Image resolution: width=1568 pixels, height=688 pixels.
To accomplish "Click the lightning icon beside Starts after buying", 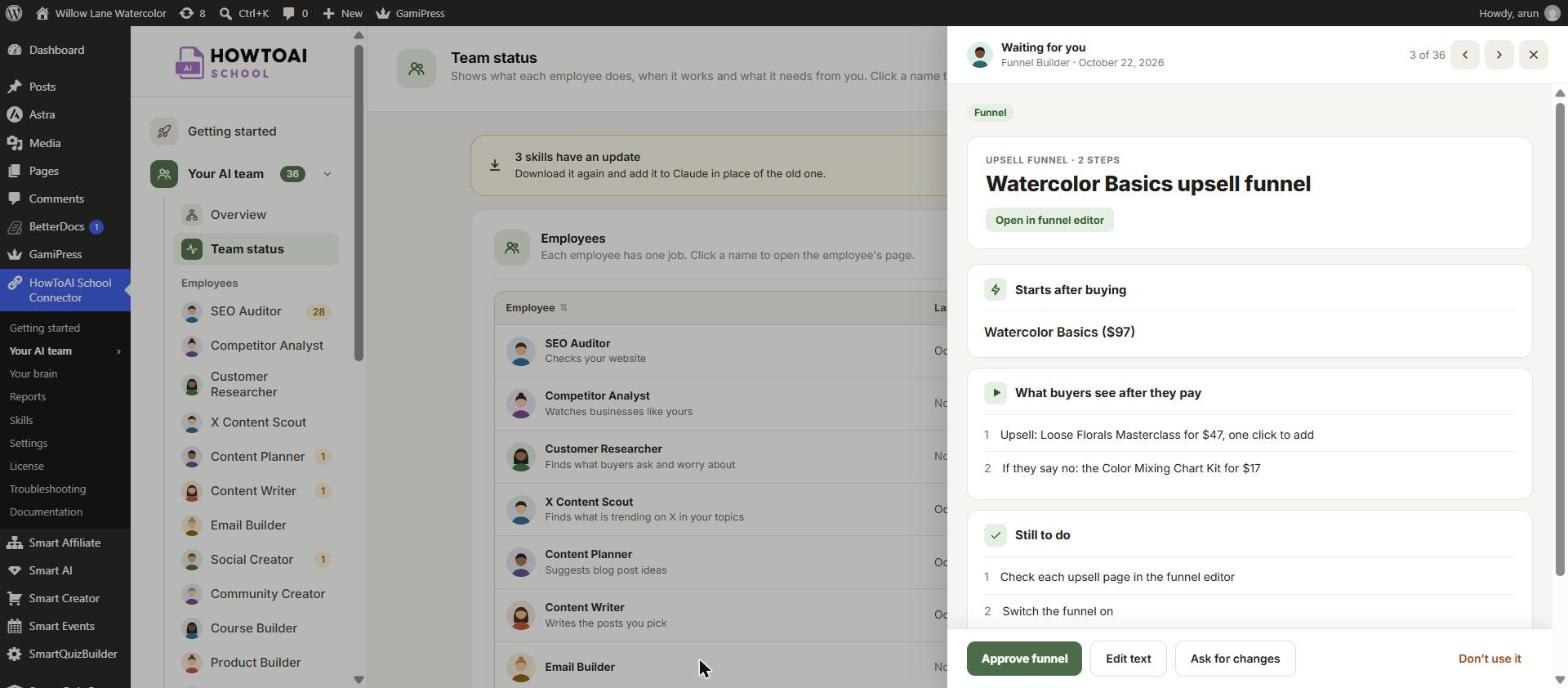I will click(x=995, y=290).
